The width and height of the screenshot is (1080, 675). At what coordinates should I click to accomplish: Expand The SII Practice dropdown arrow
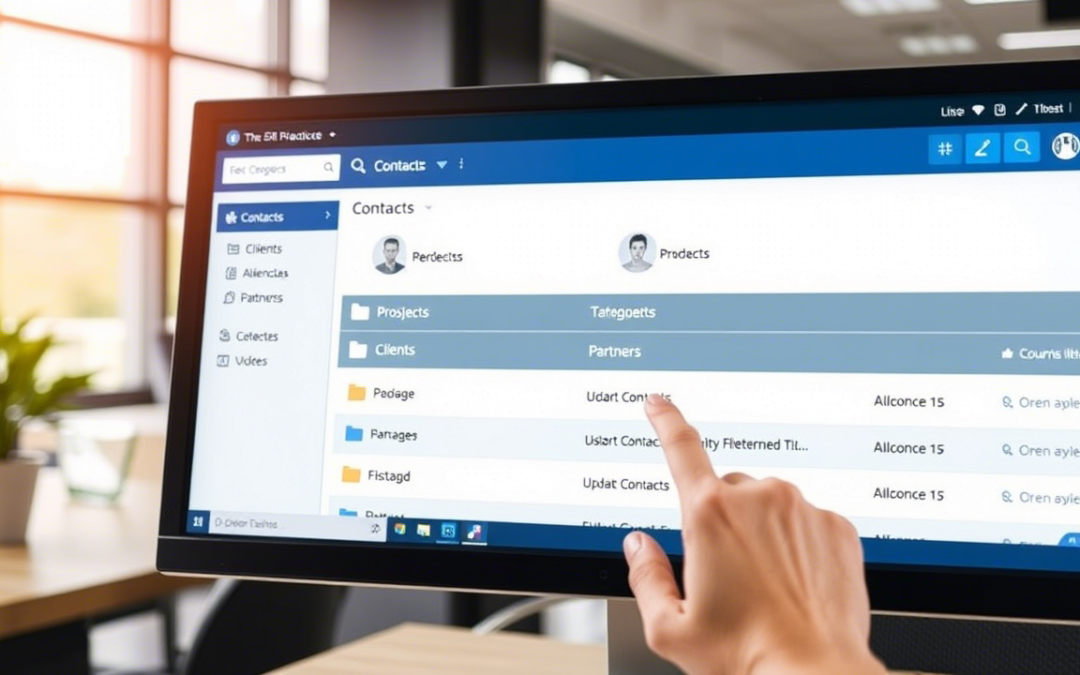[332, 135]
